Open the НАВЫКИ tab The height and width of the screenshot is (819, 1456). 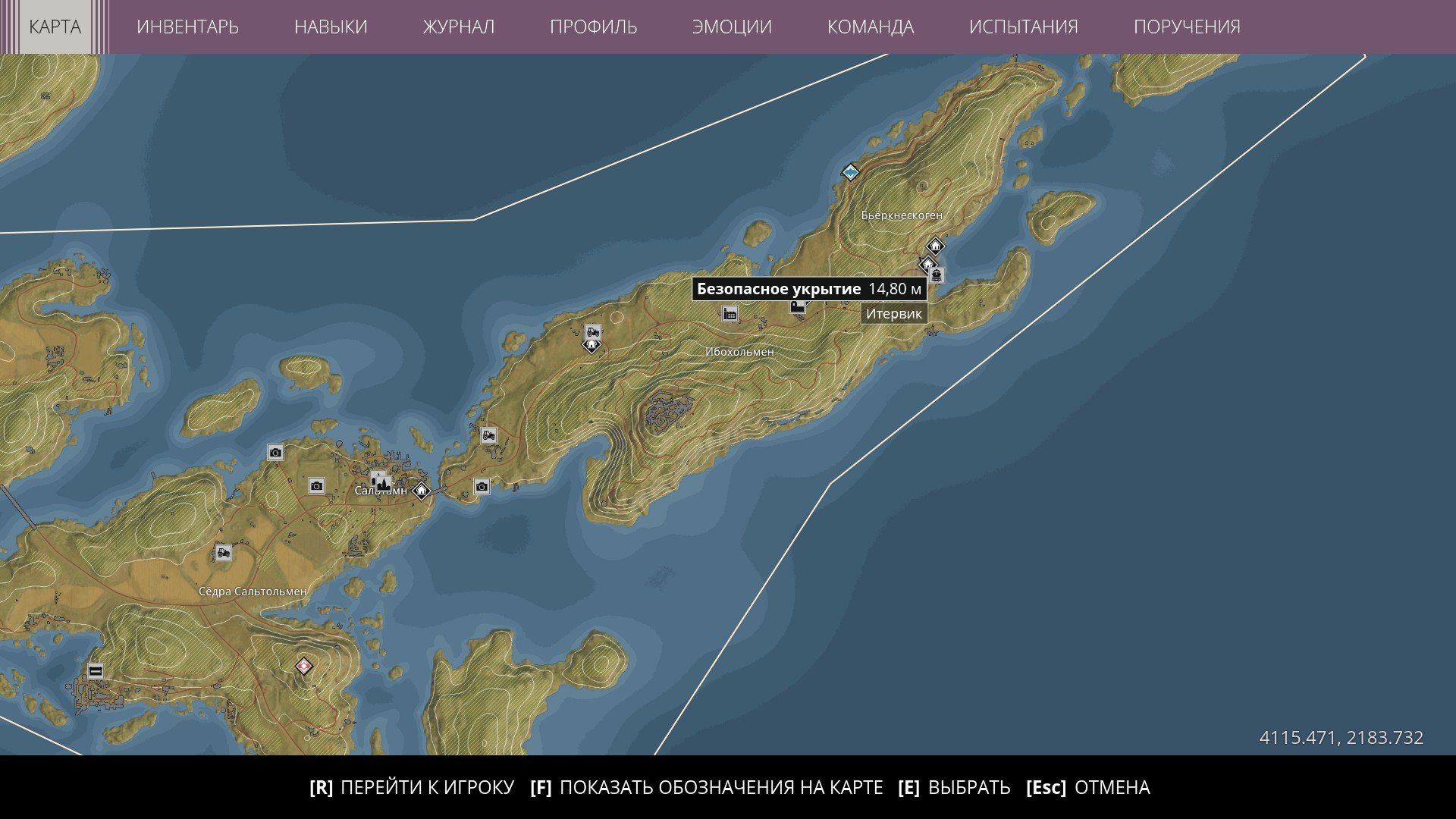[x=331, y=27]
